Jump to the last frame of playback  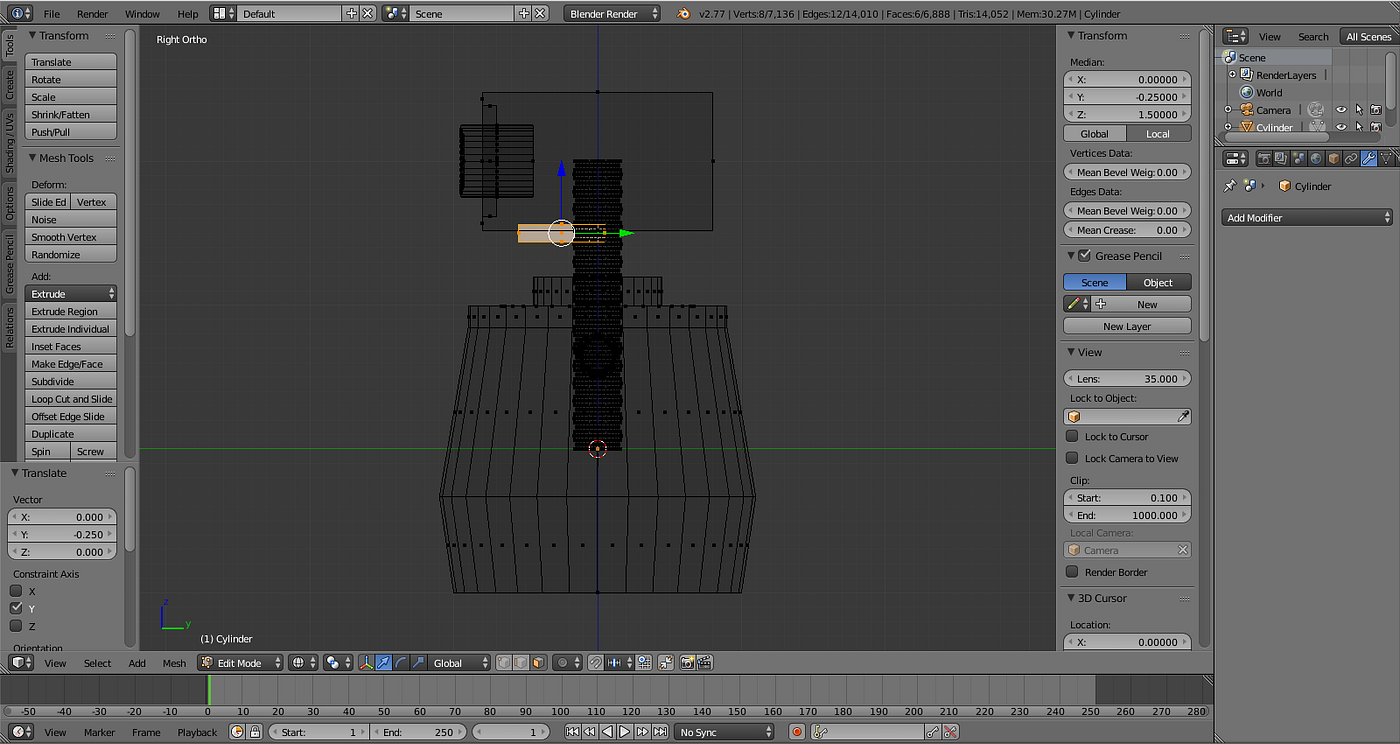coord(660,732)
